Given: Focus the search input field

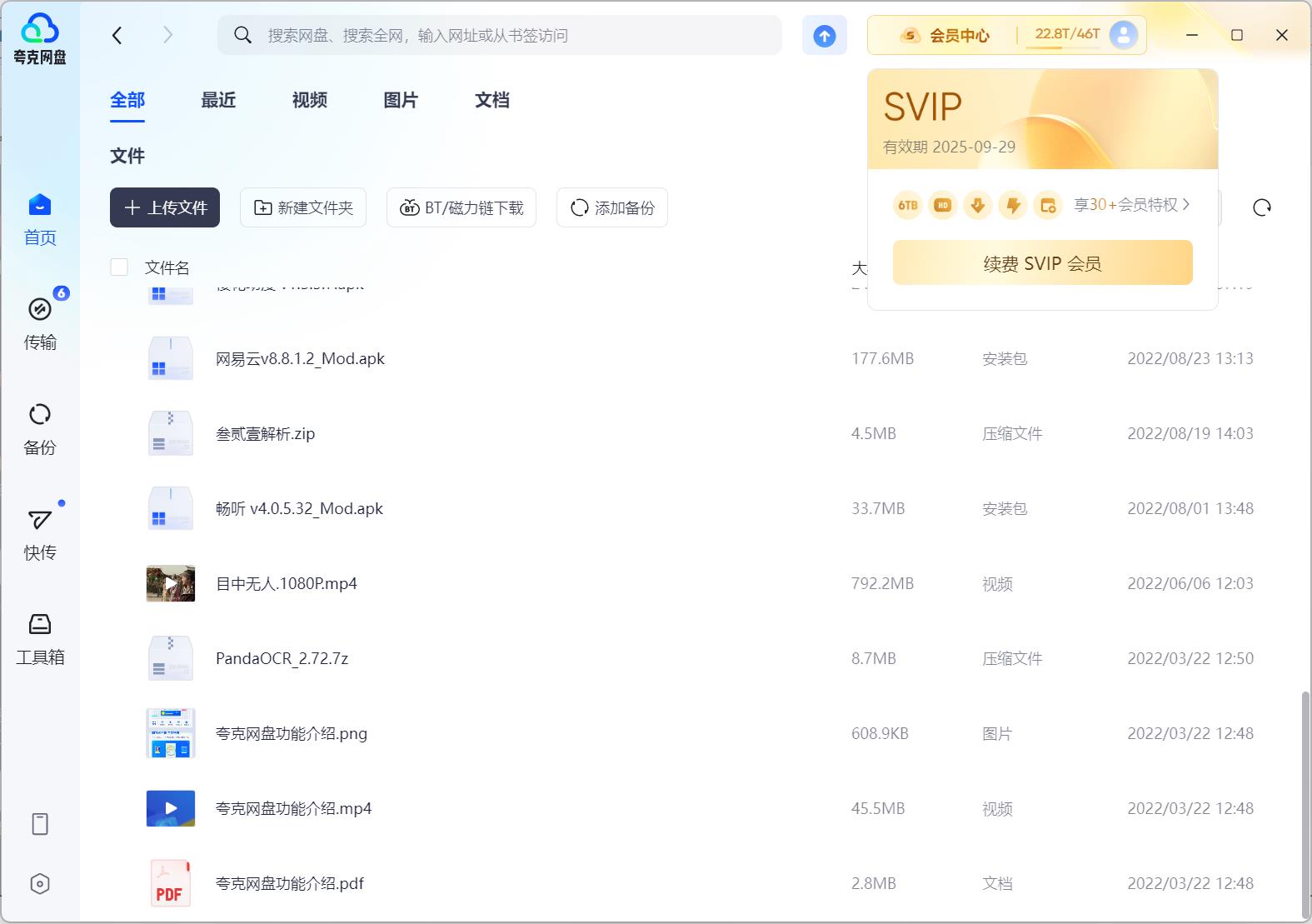Looking at the screenshot, I should 500,35.
